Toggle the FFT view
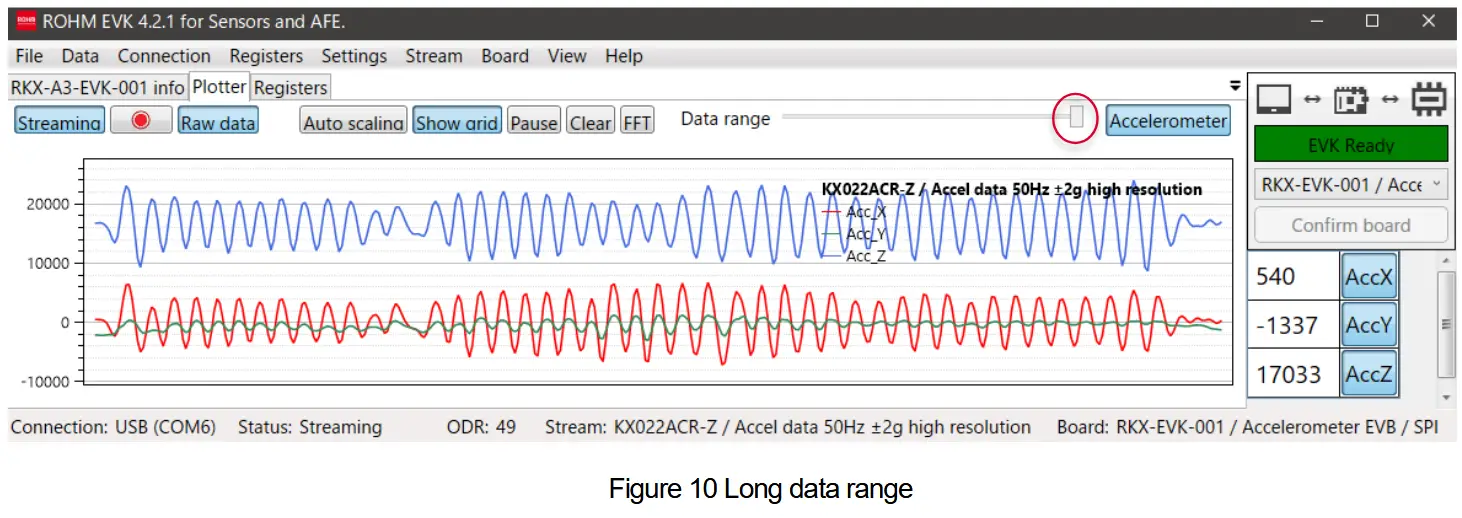 637,122
